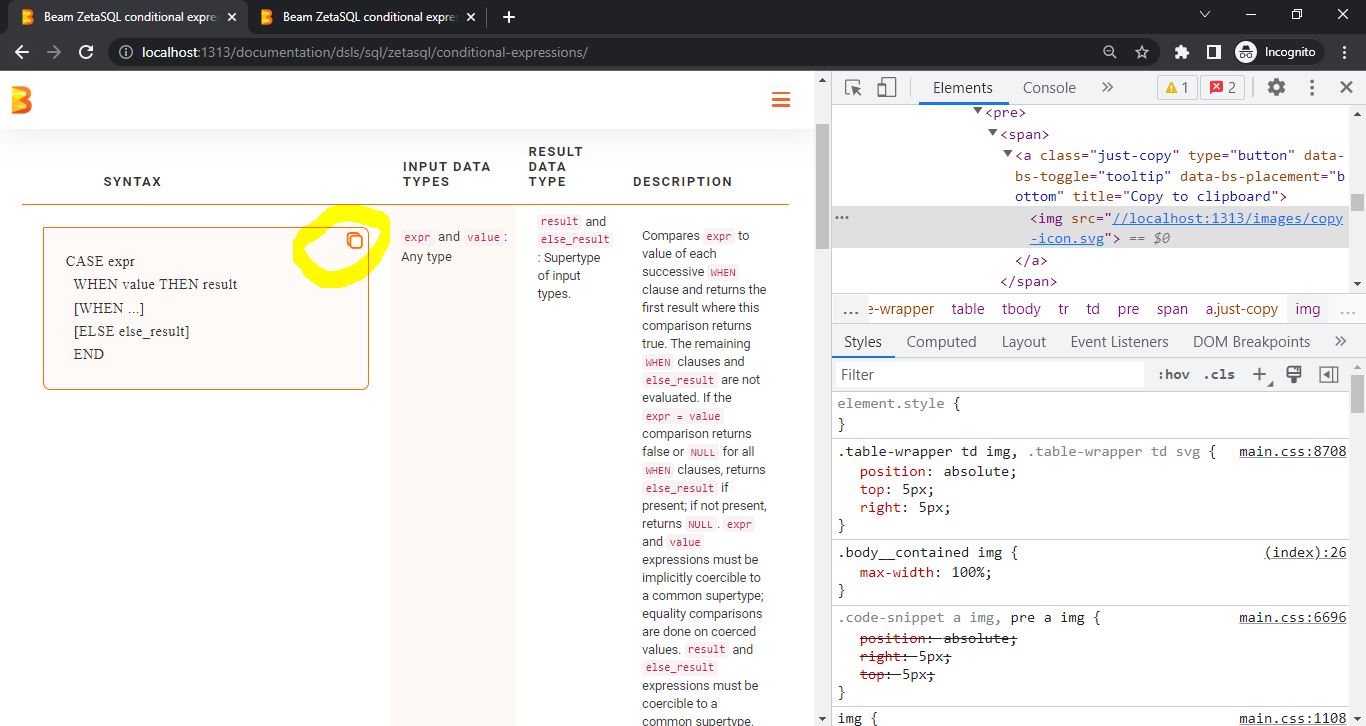This screenshot has width=1366, height=726.
Task: Expand the truncated breadcrumb ellipsis
Action: pos(851,309)
